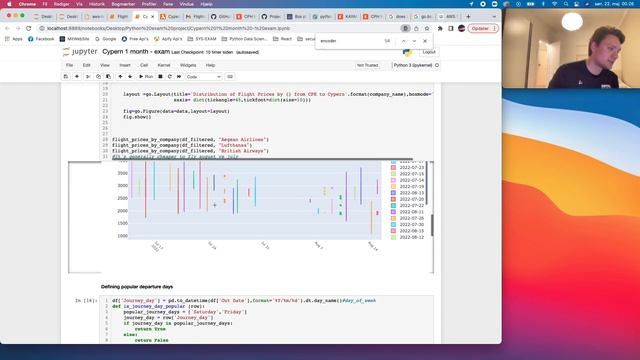Rename notebook title Cypern 1 month - exam

136,52
